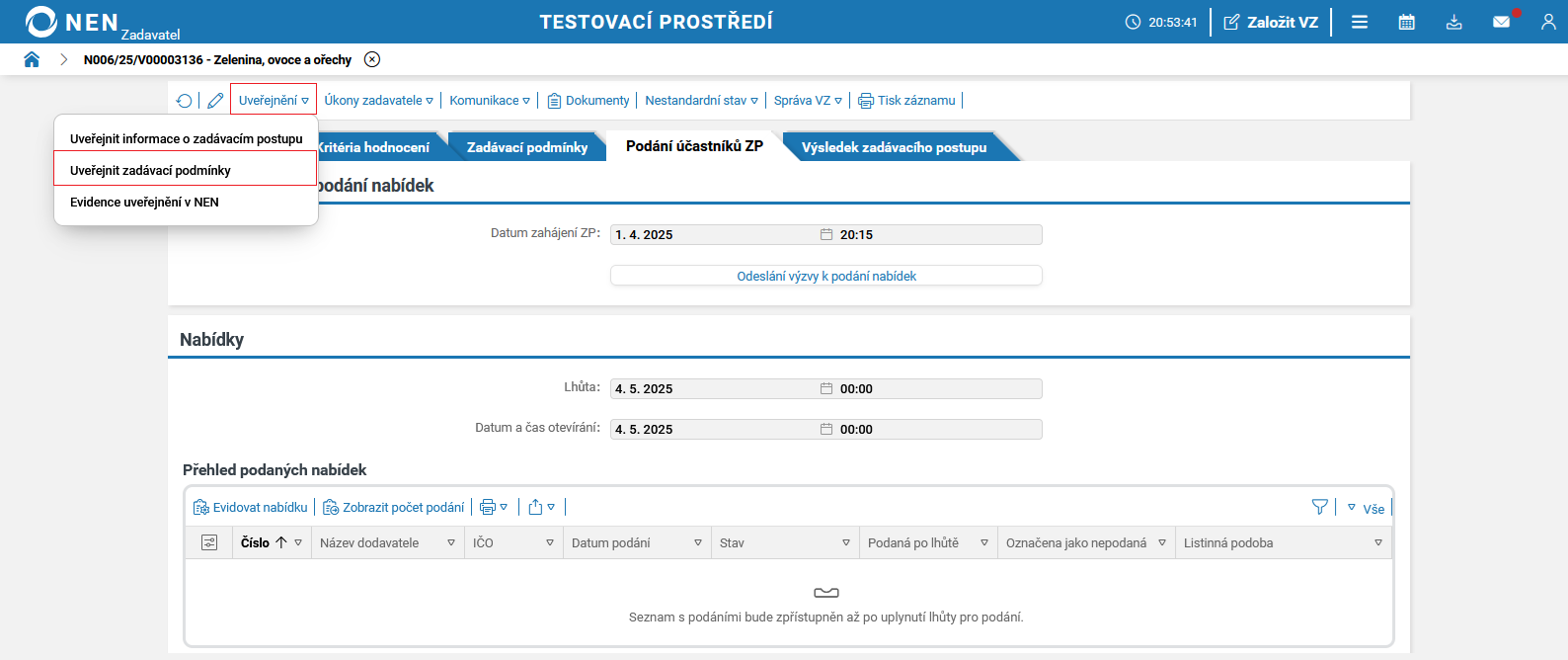1568x660 pixels.
Task: Open Listinná podoba column filter arrow
Action: click(1378, 542)
